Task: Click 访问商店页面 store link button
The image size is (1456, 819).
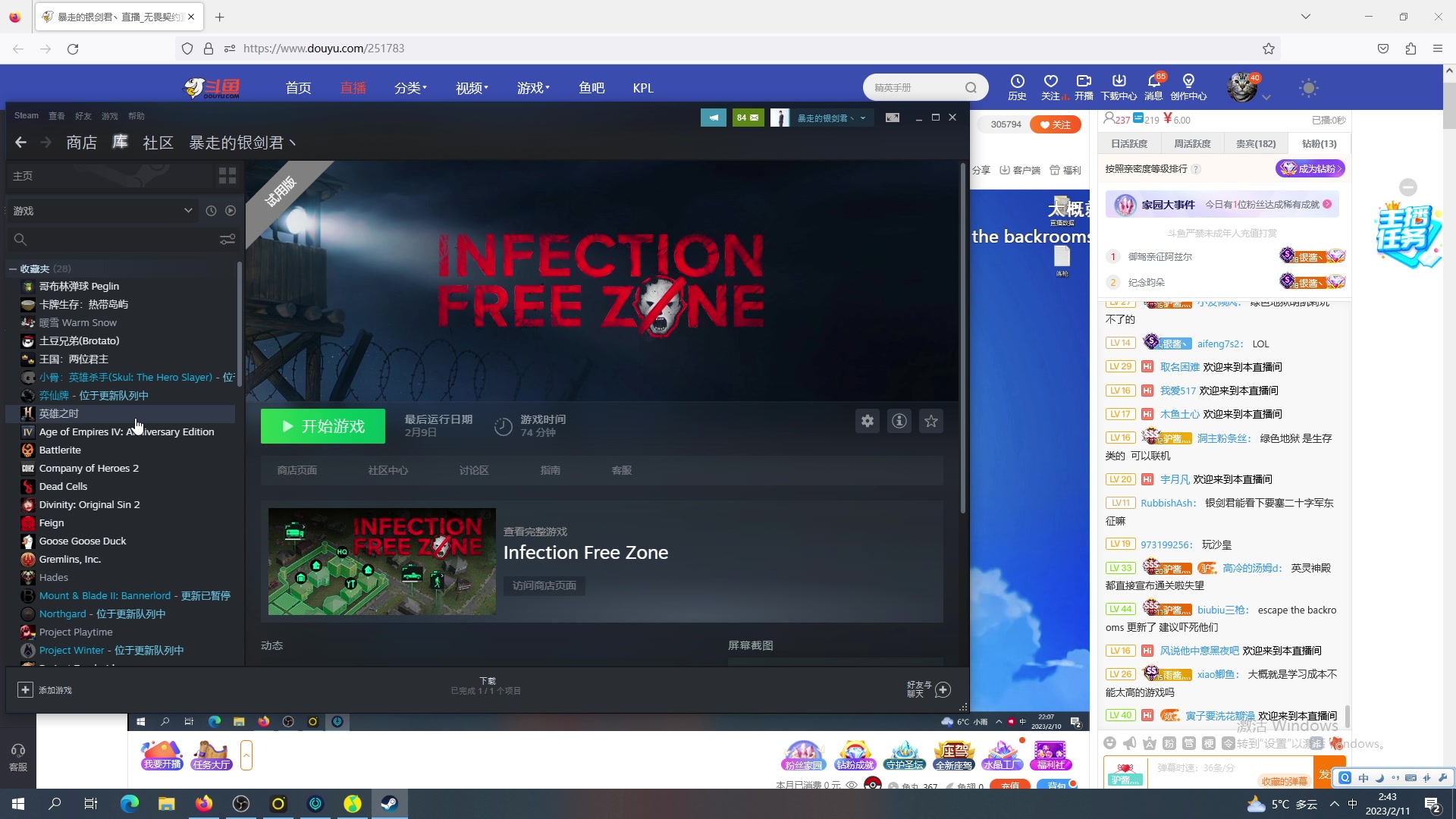Action: point(544,585)
